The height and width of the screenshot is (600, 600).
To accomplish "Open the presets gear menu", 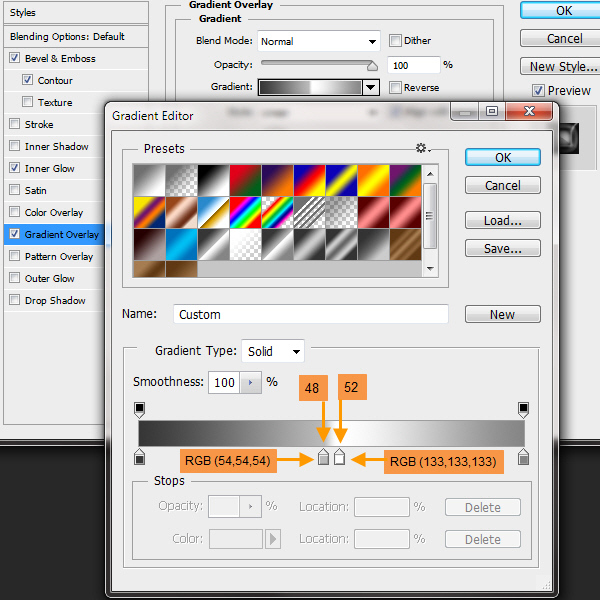I will point(423,148).
